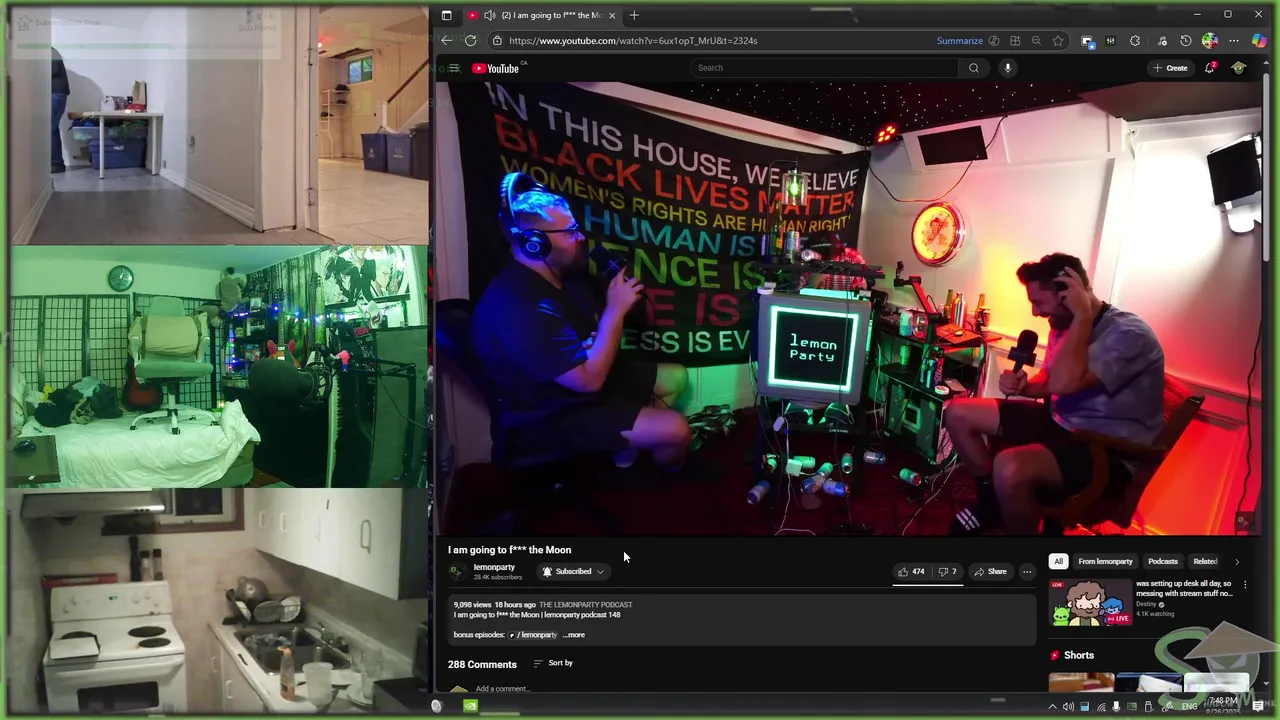Search with your voice microphone icon
This screenshot has height=720, width=1280.
coord(1007,68)
